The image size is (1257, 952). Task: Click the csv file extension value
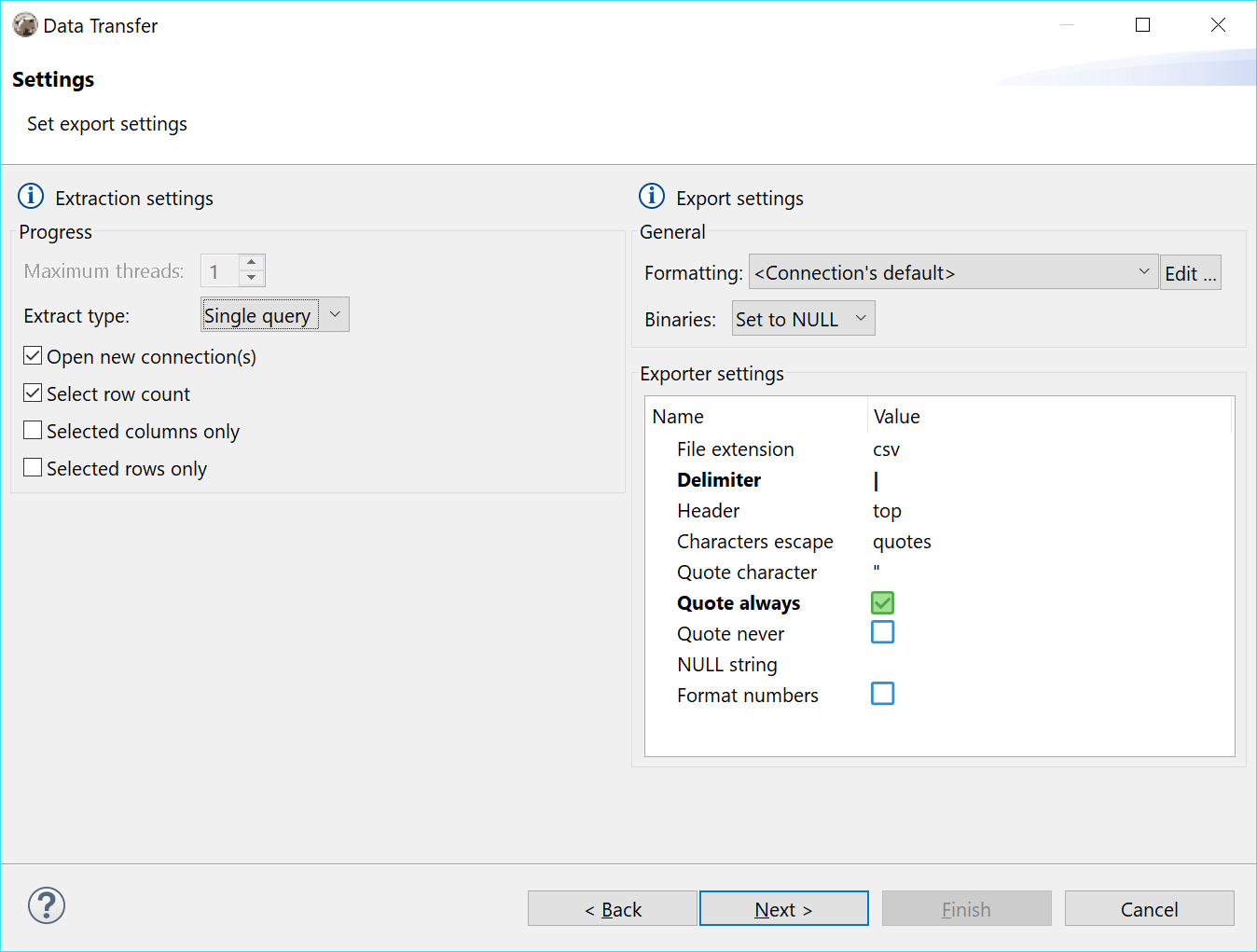tap(886, 449)
